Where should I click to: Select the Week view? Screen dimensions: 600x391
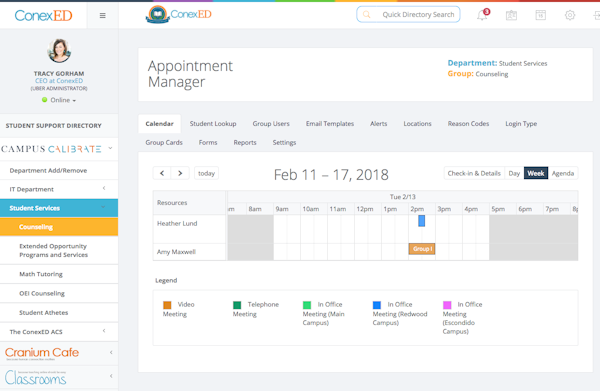[x=536, y=173]
